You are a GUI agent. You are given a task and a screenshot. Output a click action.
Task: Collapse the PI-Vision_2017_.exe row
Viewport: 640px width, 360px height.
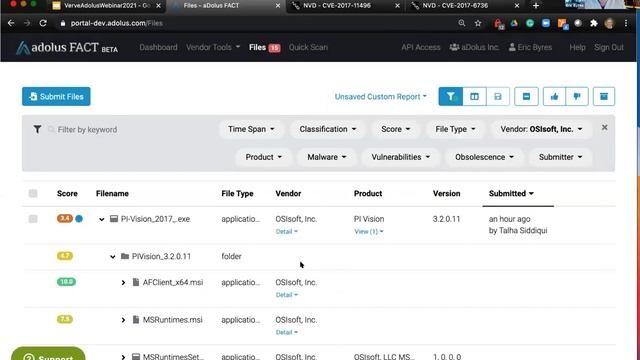[101, 220]
